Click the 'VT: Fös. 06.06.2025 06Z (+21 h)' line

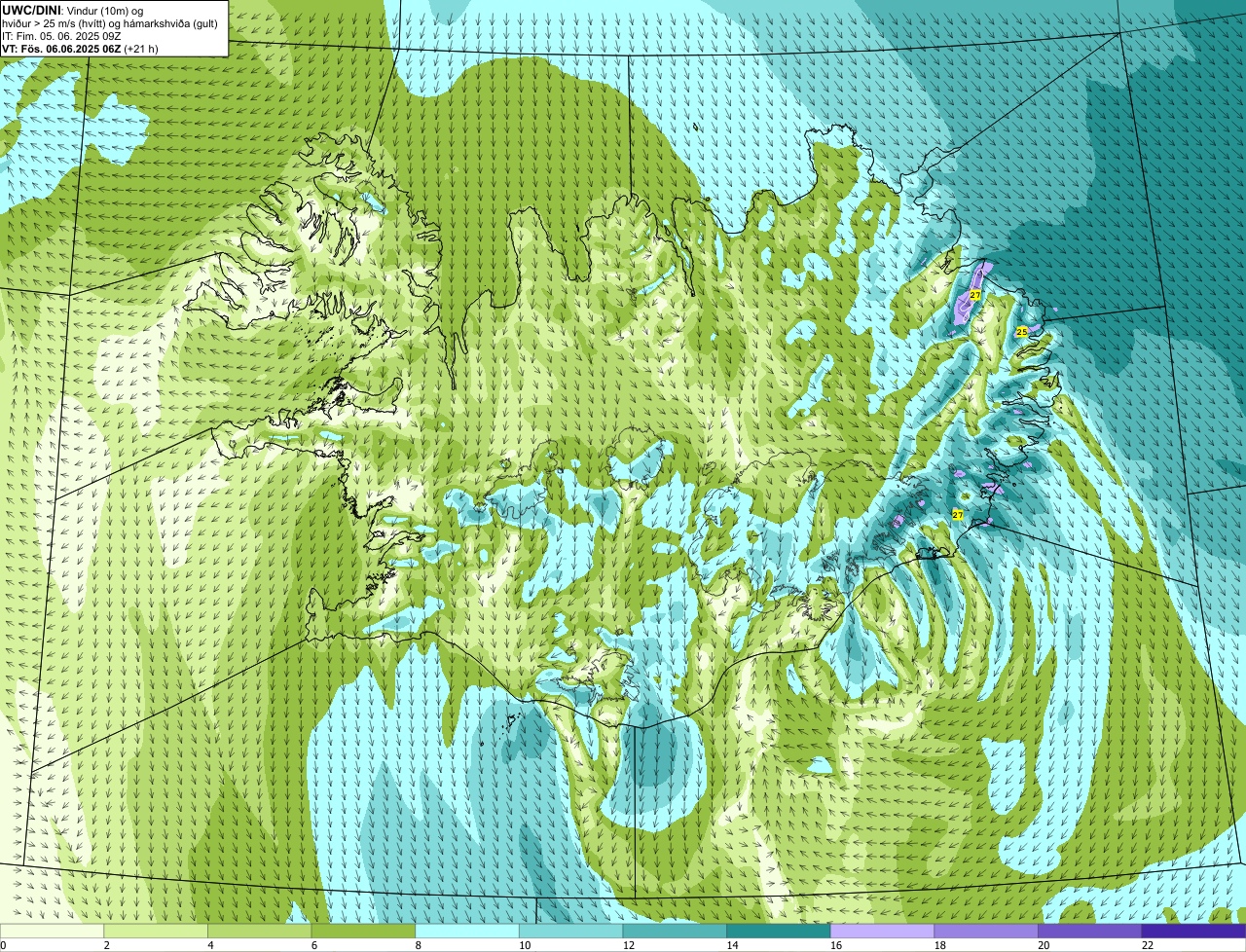point(80,48)
